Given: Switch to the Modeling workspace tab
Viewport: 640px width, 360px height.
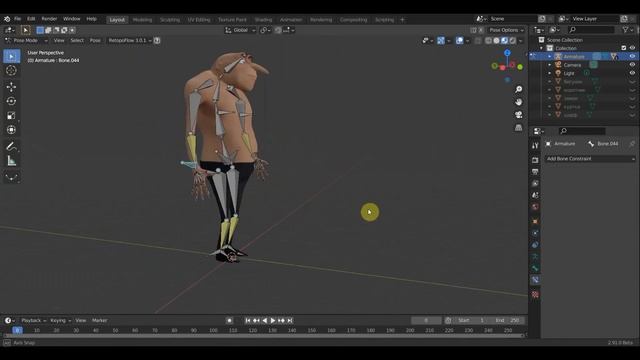Looking at the screenshot, I should click(x=142, y=20).
